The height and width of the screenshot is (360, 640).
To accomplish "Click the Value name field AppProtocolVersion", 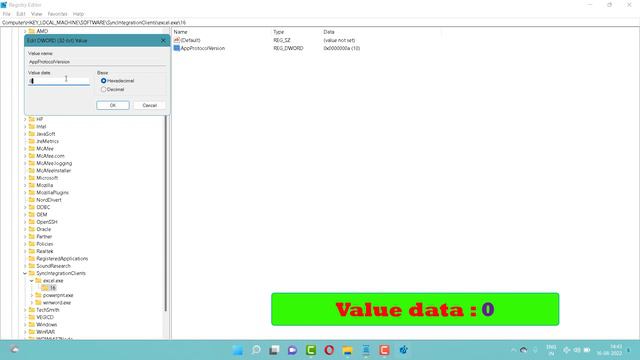I will coord(97,62).
